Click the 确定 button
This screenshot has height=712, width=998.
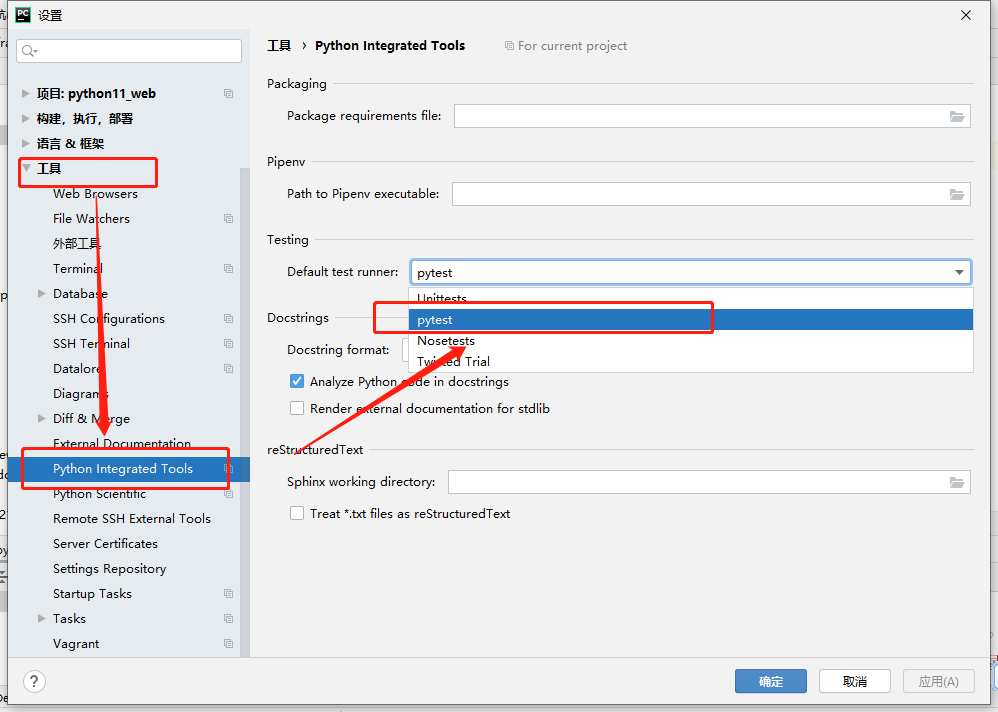coord(771,681)
